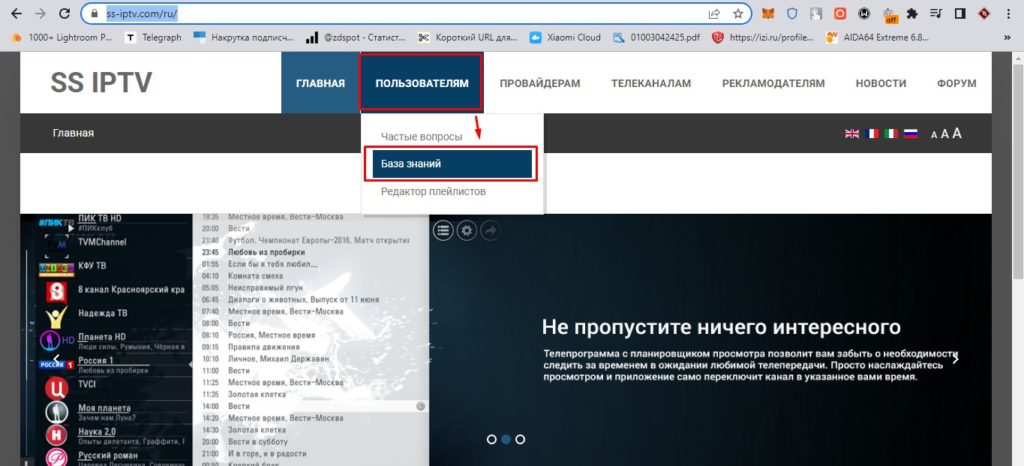Viewport: 1024px width, 466px height.
Task: Open the РЕКЛАМОДАТЕЛЯМ menu item
Action: click(773, 84)
